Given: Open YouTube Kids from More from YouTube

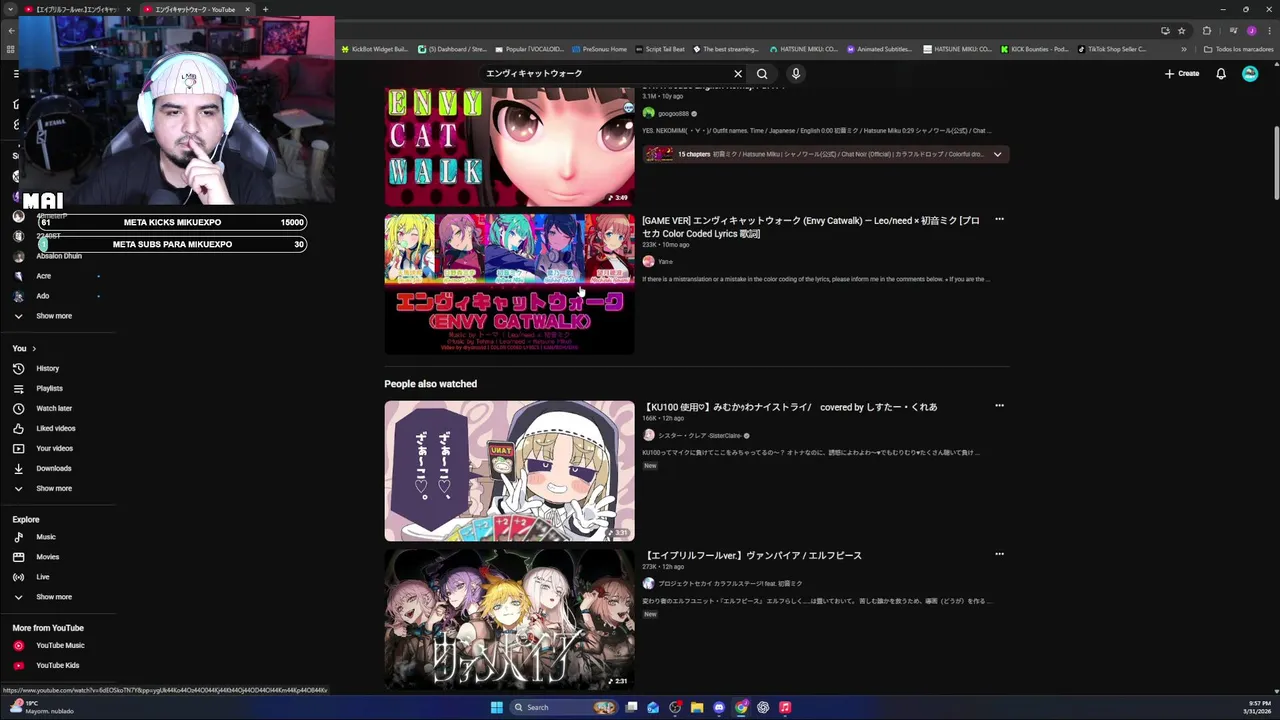Looking at the screenshot, I should click(x=57, y=665).
